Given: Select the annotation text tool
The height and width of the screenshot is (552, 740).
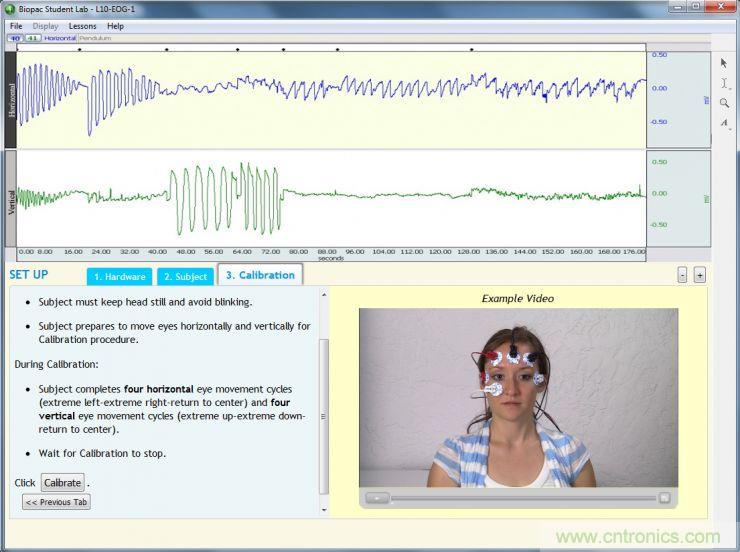Looking at the screenshot, I should click(x=724, y=123).
